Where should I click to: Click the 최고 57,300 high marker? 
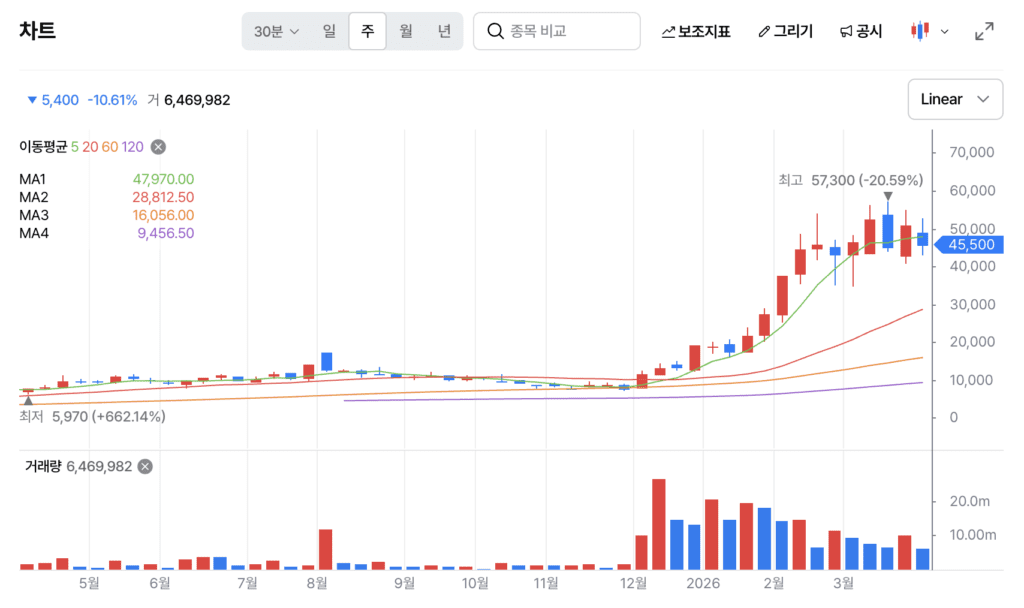850,180
